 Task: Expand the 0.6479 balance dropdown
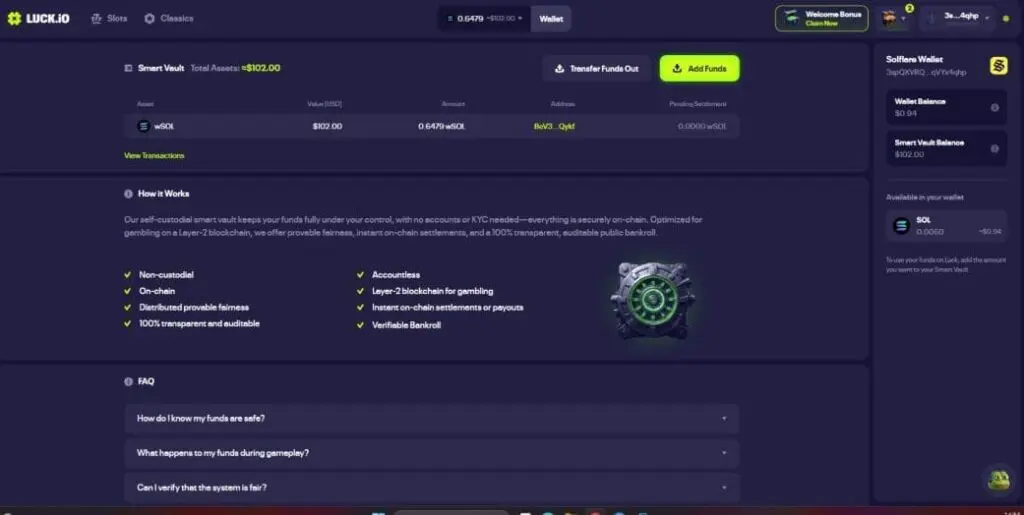(484, 18)
